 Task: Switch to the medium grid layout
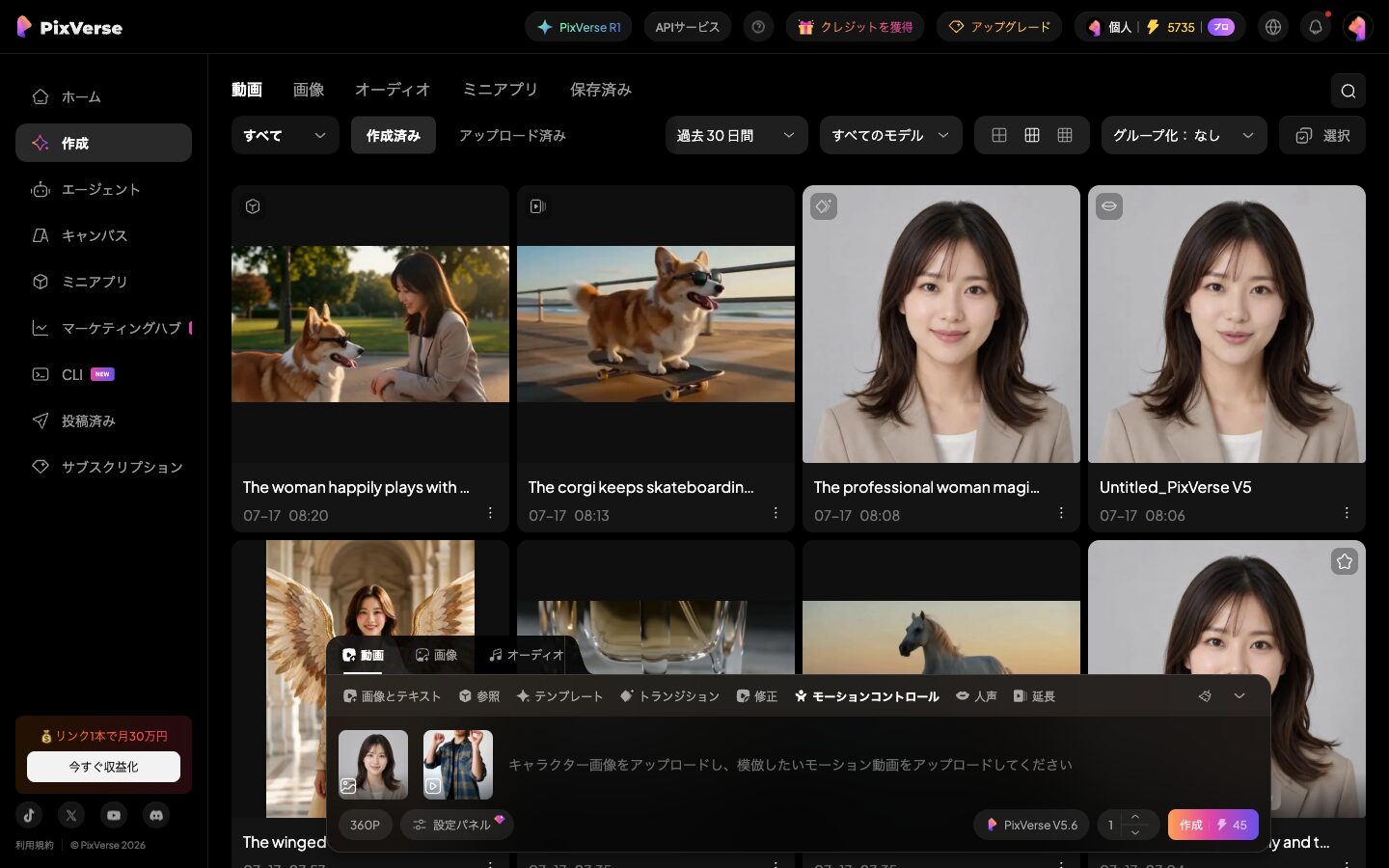[1032, 135]
